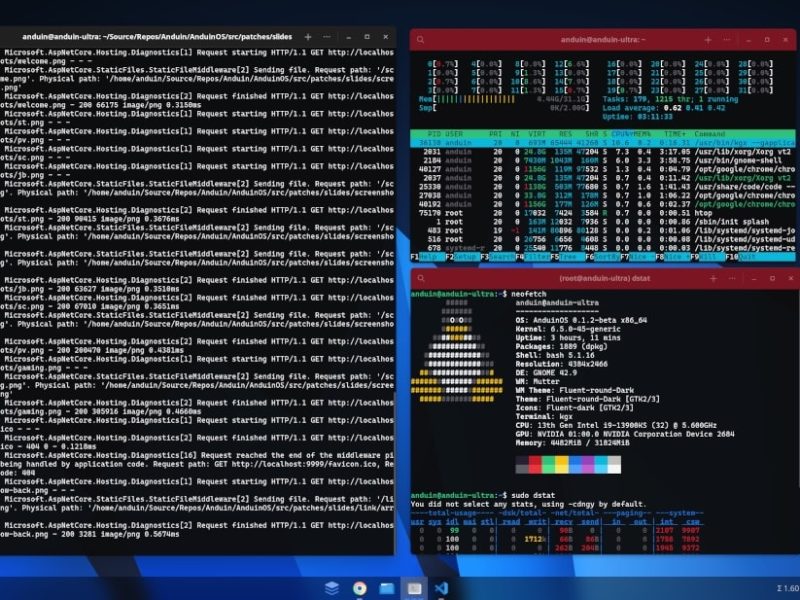Sort htop by the PID column header
The image size is (800, 600).
pyautogui.click(x=434, y=134)
